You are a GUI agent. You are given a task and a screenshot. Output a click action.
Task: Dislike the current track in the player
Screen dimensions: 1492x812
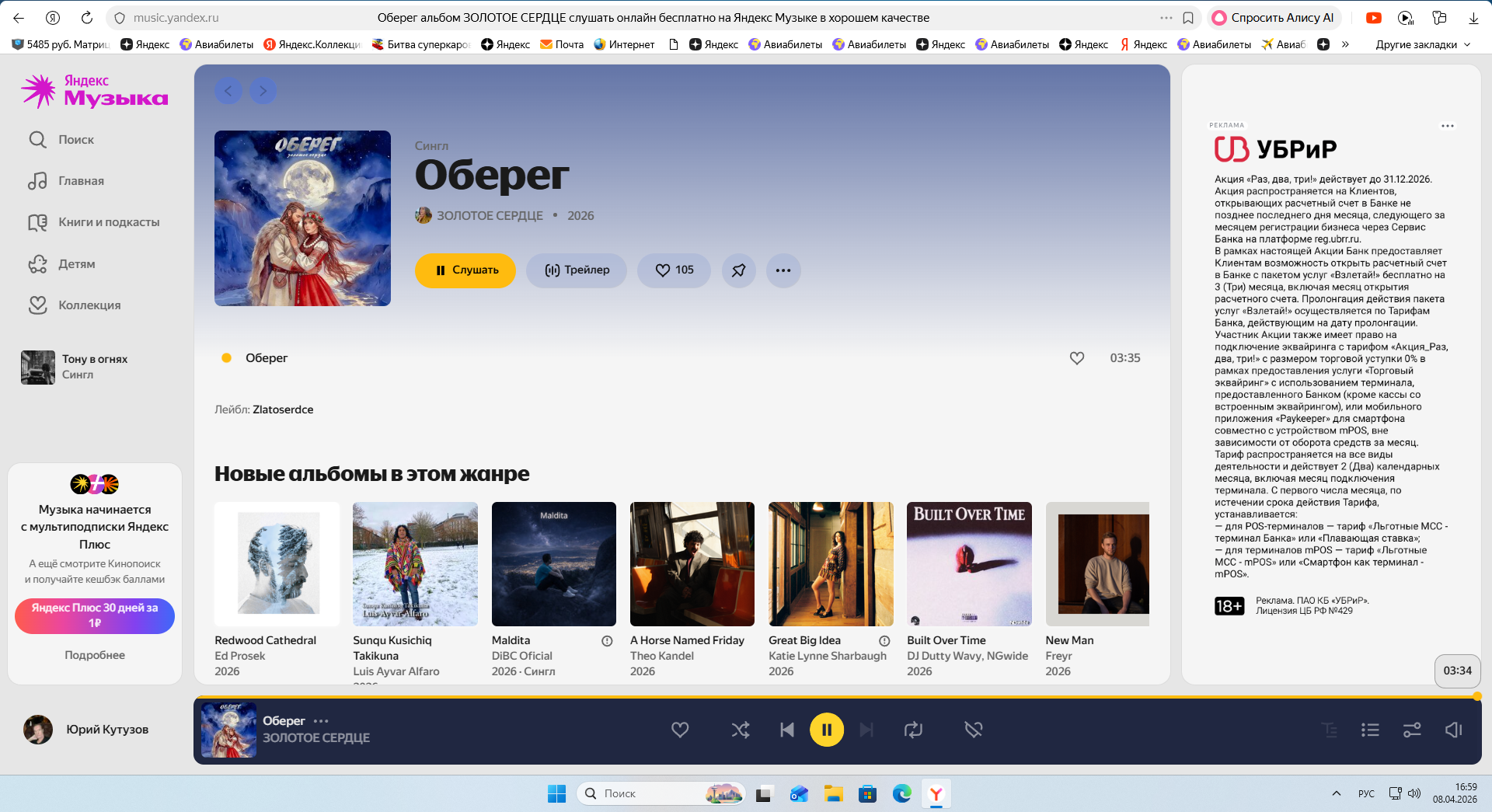tap(974, 730)
